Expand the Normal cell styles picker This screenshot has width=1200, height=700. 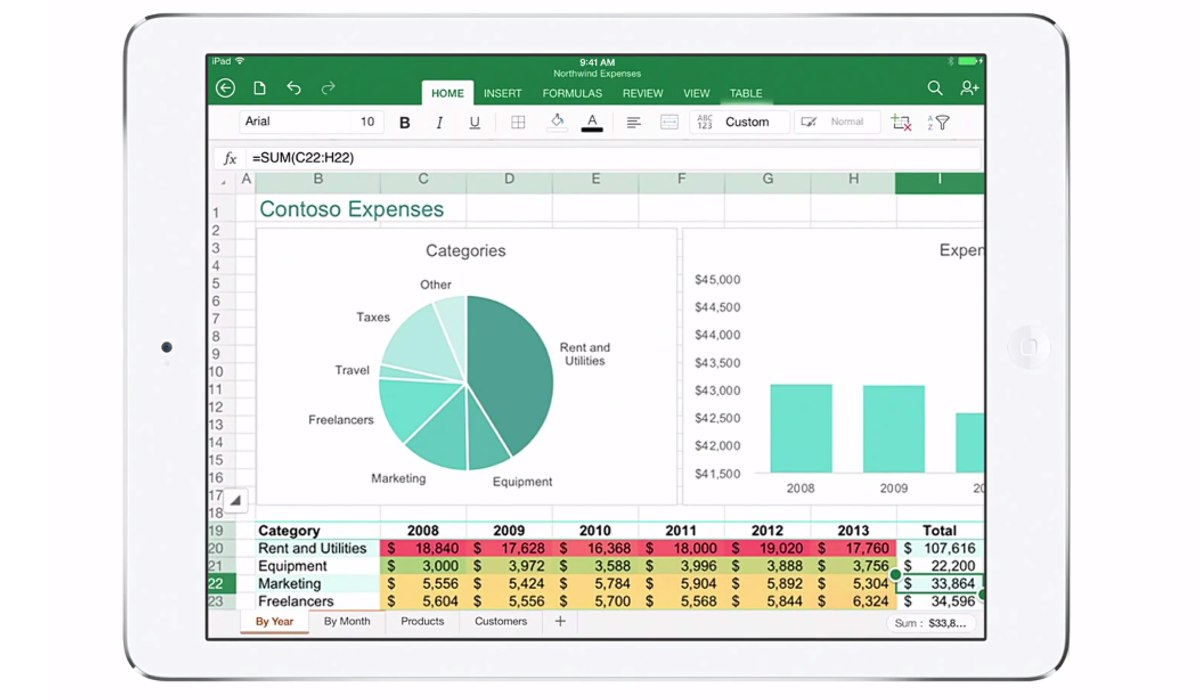837,122
